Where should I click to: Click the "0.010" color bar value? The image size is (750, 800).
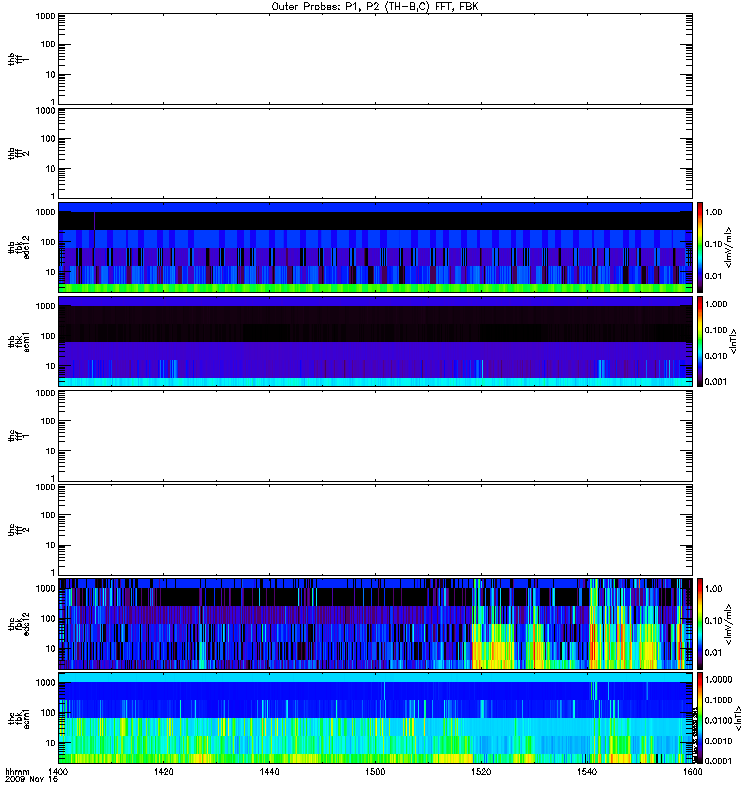coord(716,356)
